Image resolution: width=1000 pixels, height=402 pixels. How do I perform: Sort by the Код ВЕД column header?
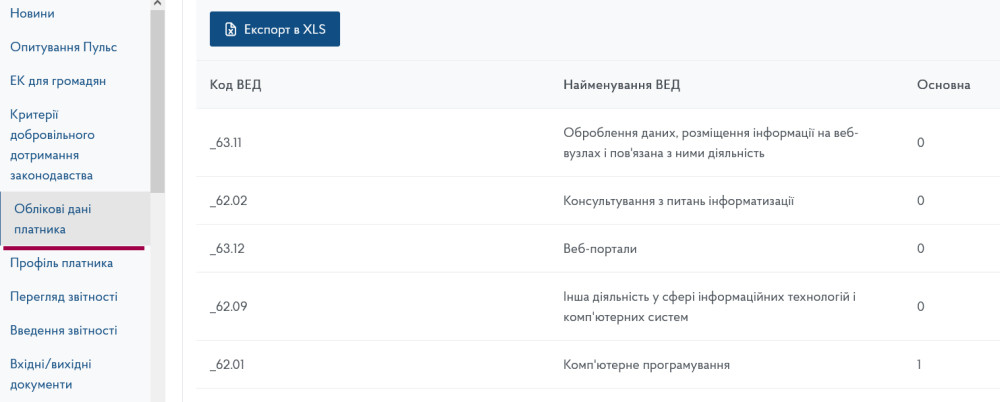pos(235,85)
